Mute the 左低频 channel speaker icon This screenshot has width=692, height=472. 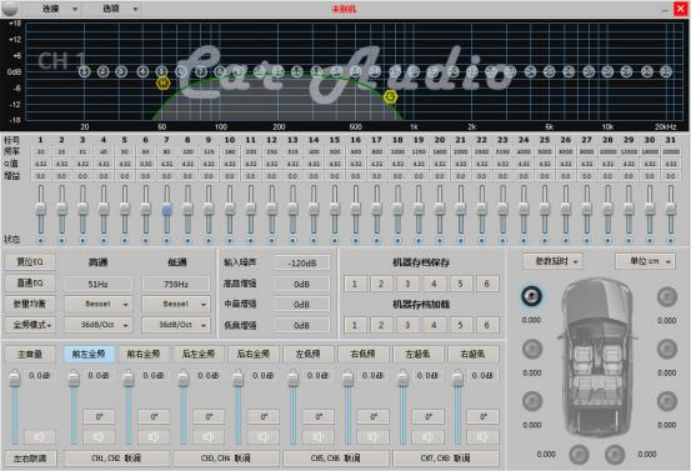click(318, 437)
